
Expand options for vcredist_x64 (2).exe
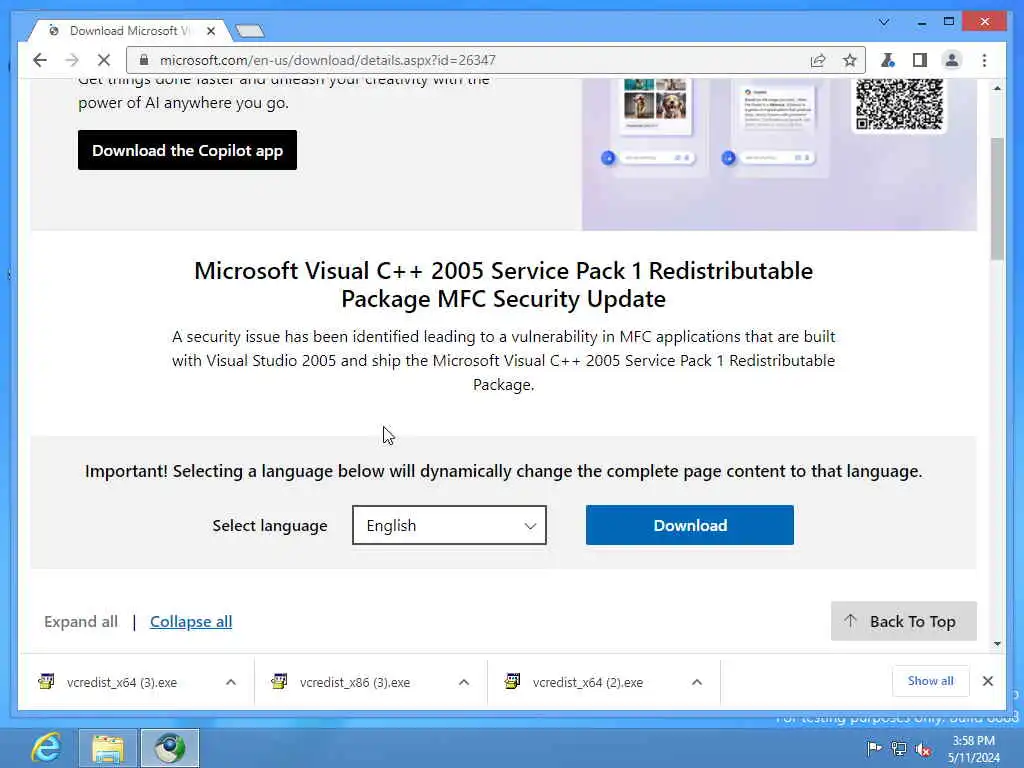click(x=697, y=682)
